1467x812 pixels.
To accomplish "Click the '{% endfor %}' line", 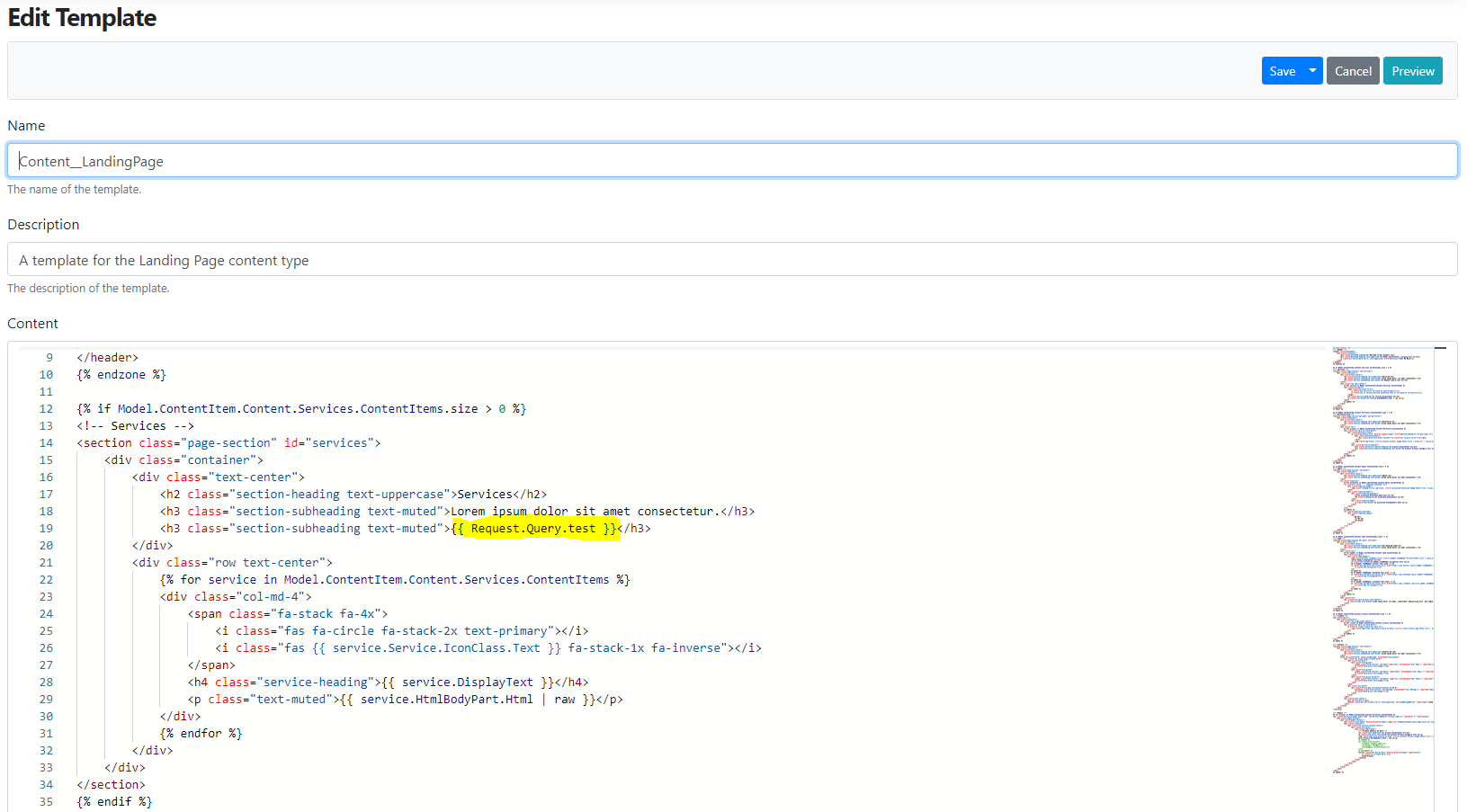I will (201, 734).
